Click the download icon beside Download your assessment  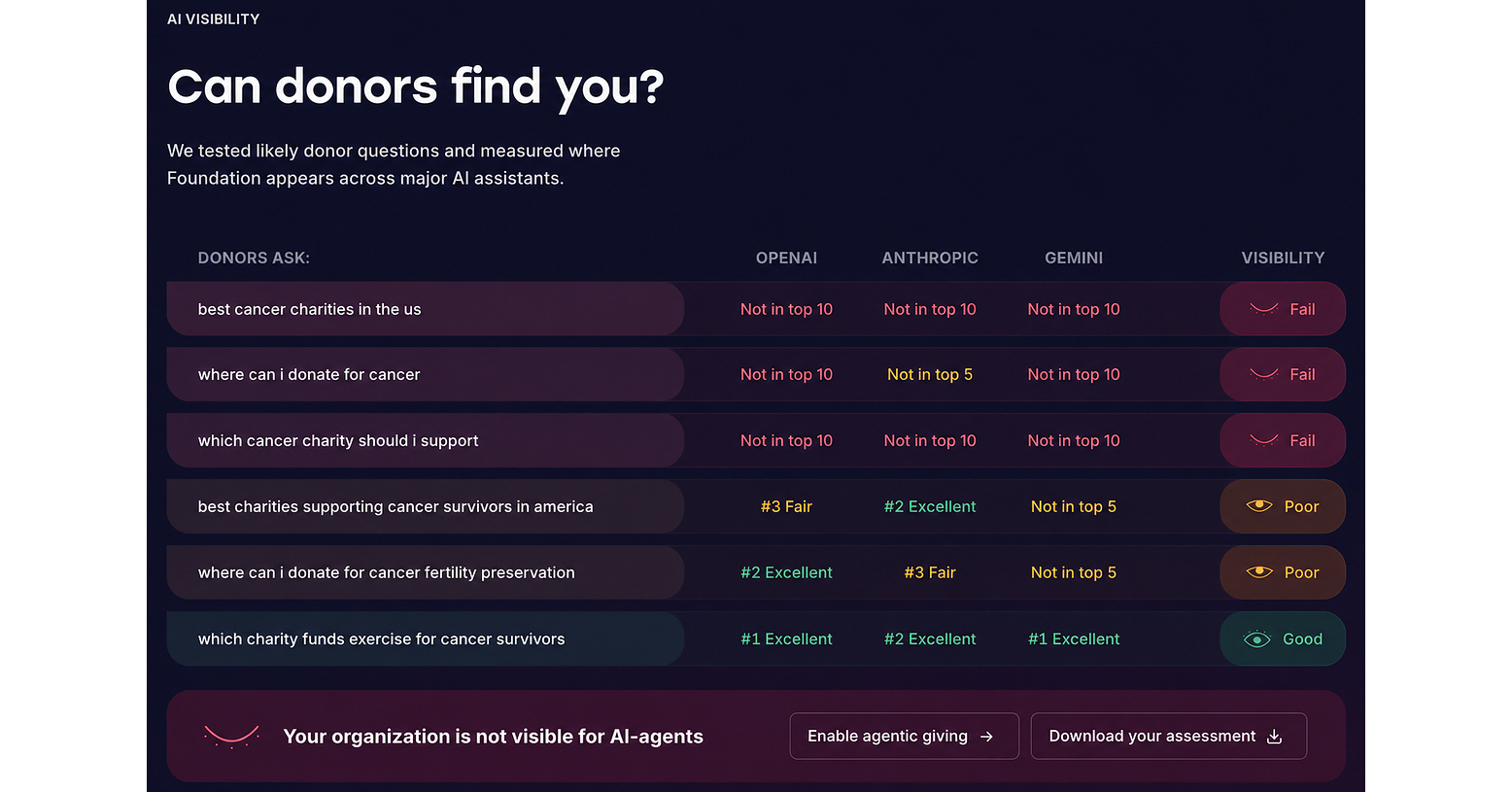pos(1275,737)
